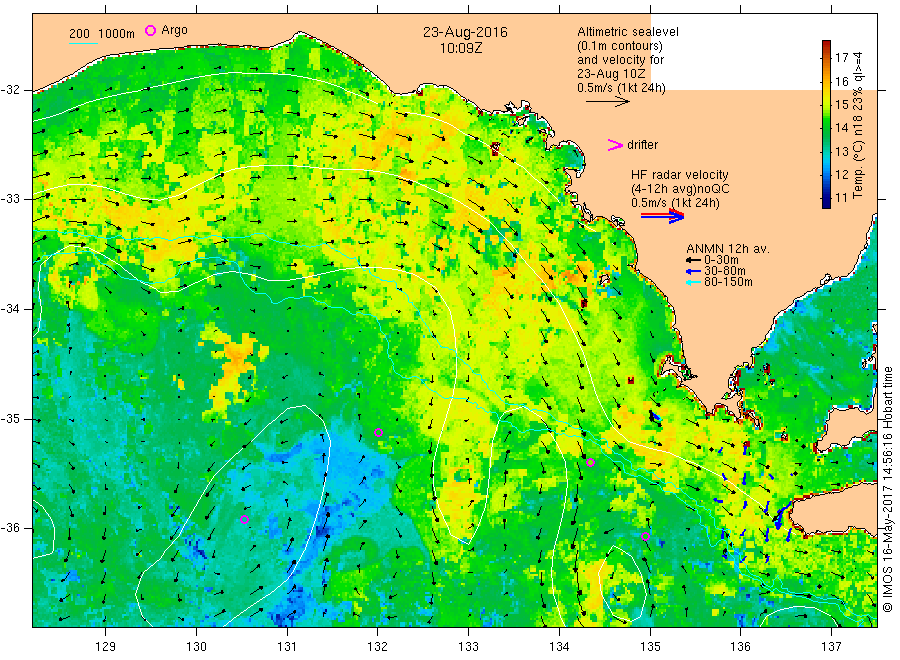The image size is (900, 660).
Task: Click the red and blue HF radar arrow
Action: (662, 216)
